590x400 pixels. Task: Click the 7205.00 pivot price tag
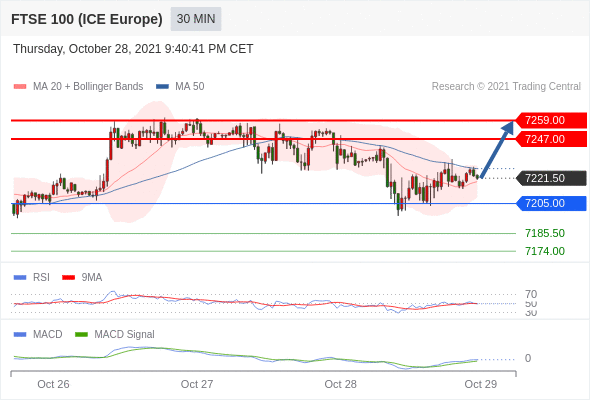click(x=551, y=203)
